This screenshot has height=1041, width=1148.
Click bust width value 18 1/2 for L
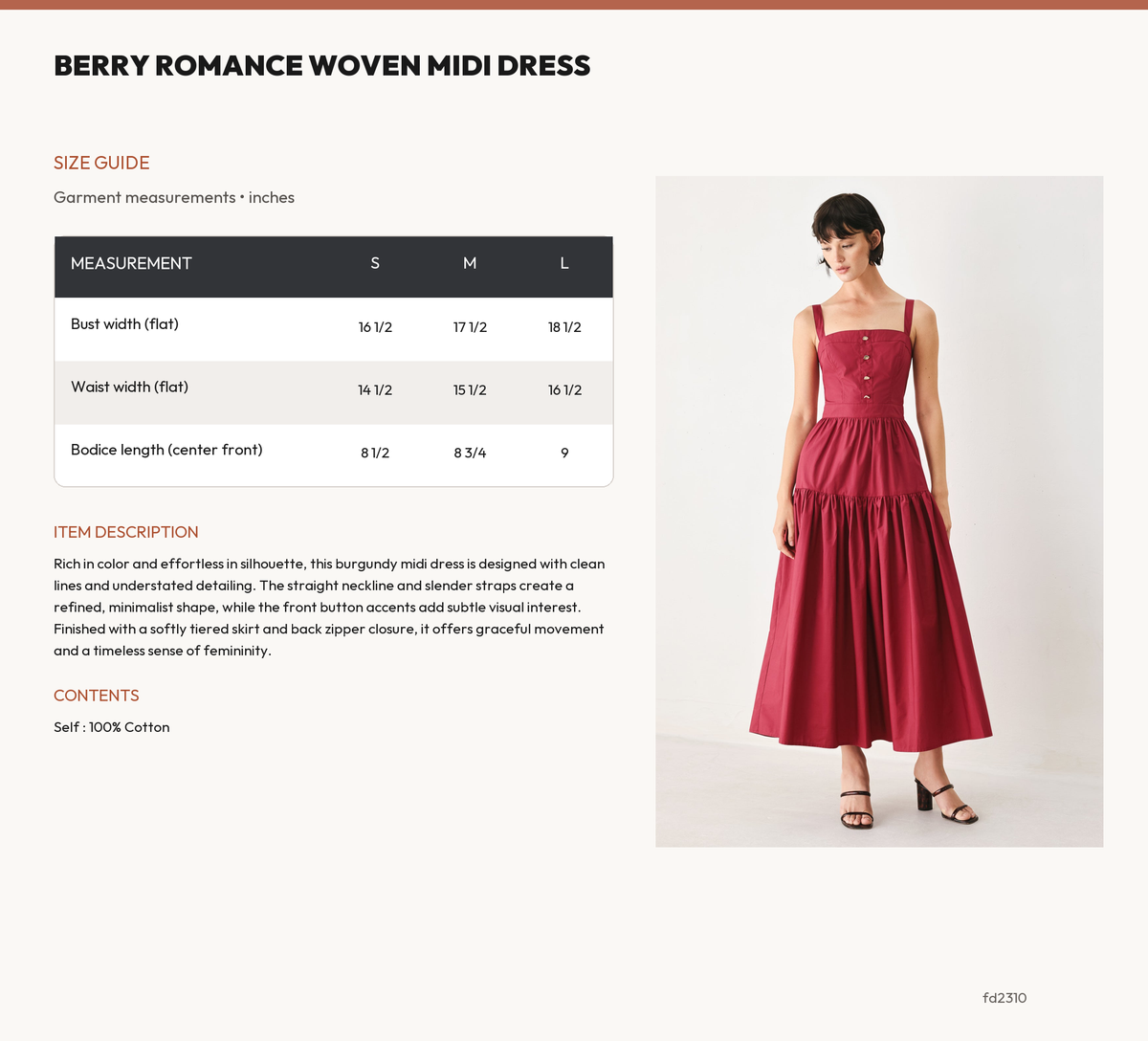[x=564, y=327]
